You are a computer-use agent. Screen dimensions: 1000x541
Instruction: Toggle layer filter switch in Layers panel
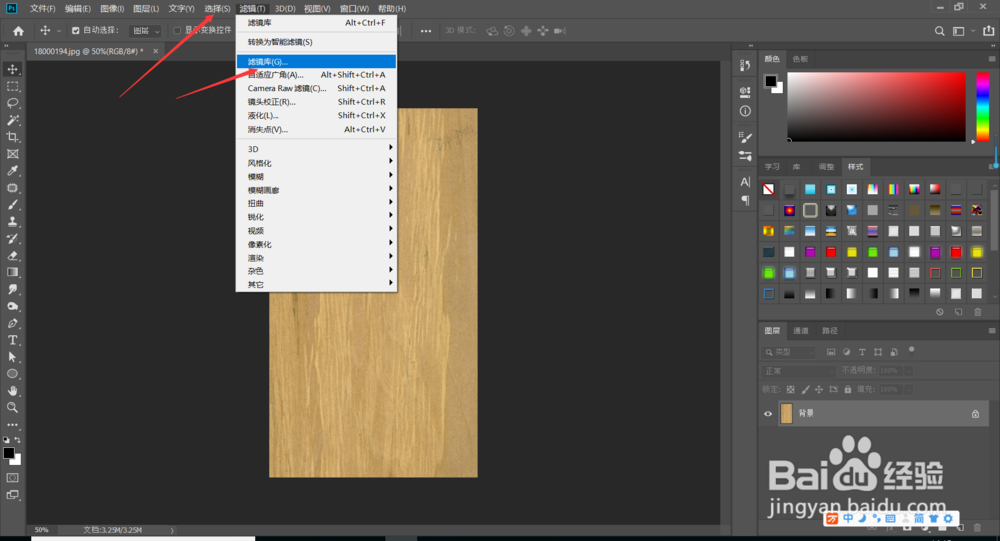pyautogui.click(x=911, y=350)
